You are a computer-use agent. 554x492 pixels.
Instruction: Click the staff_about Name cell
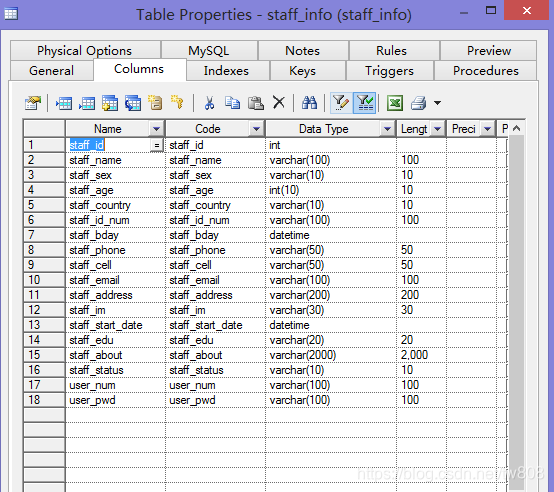(115, 355)
